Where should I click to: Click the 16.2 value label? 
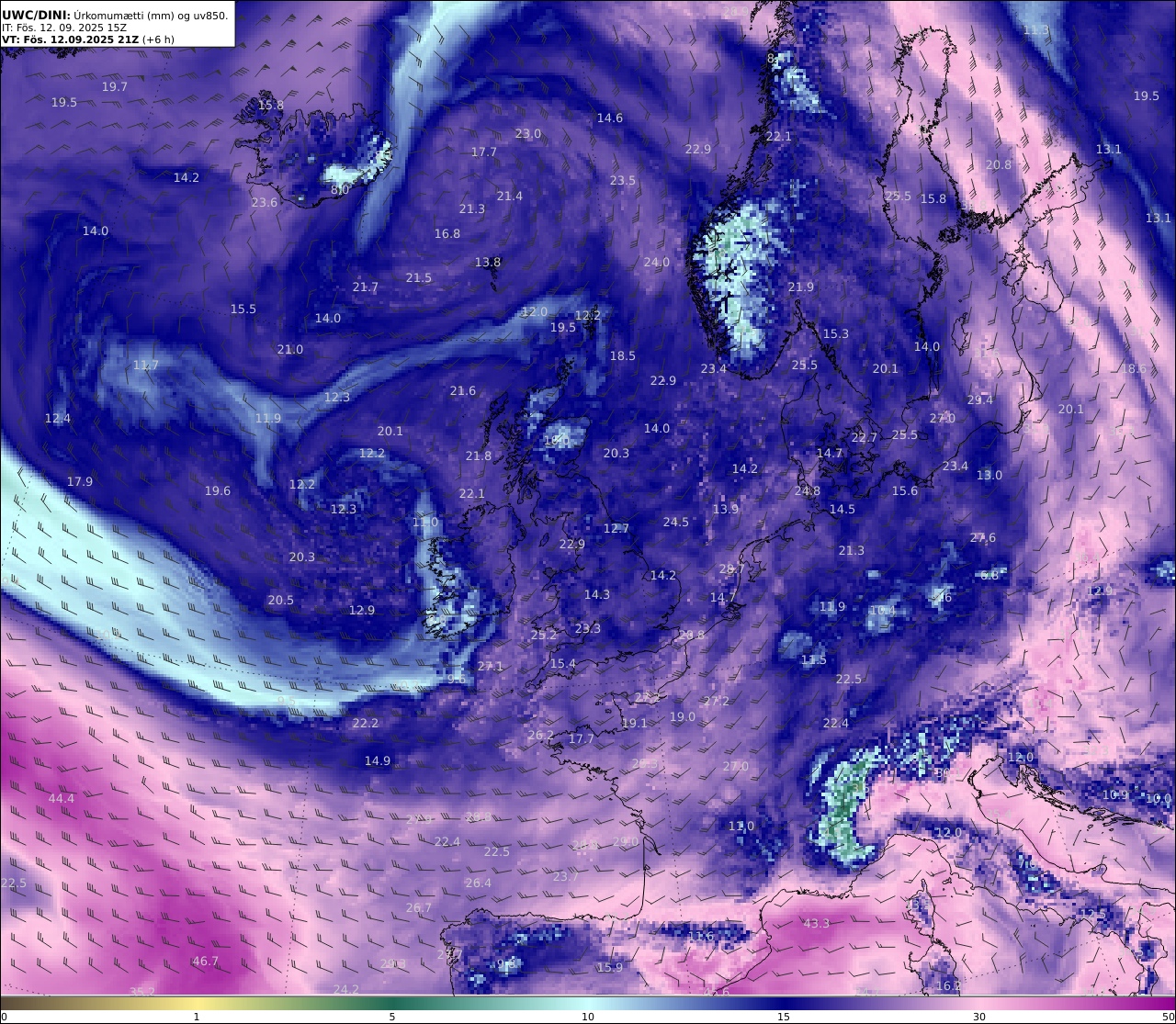[x=948, y=985]
